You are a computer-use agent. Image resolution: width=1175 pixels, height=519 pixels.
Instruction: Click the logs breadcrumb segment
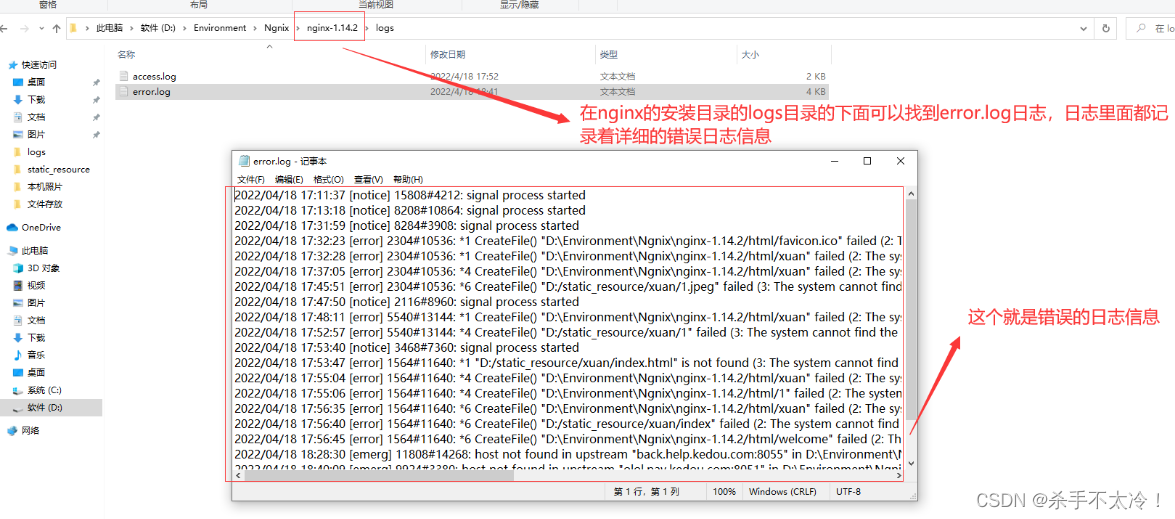384,28
